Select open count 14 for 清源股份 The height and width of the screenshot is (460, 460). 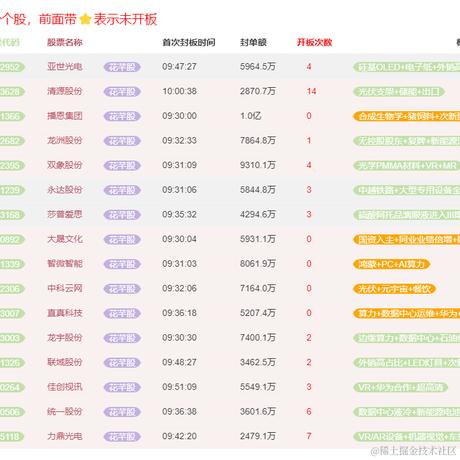[311, 91]
